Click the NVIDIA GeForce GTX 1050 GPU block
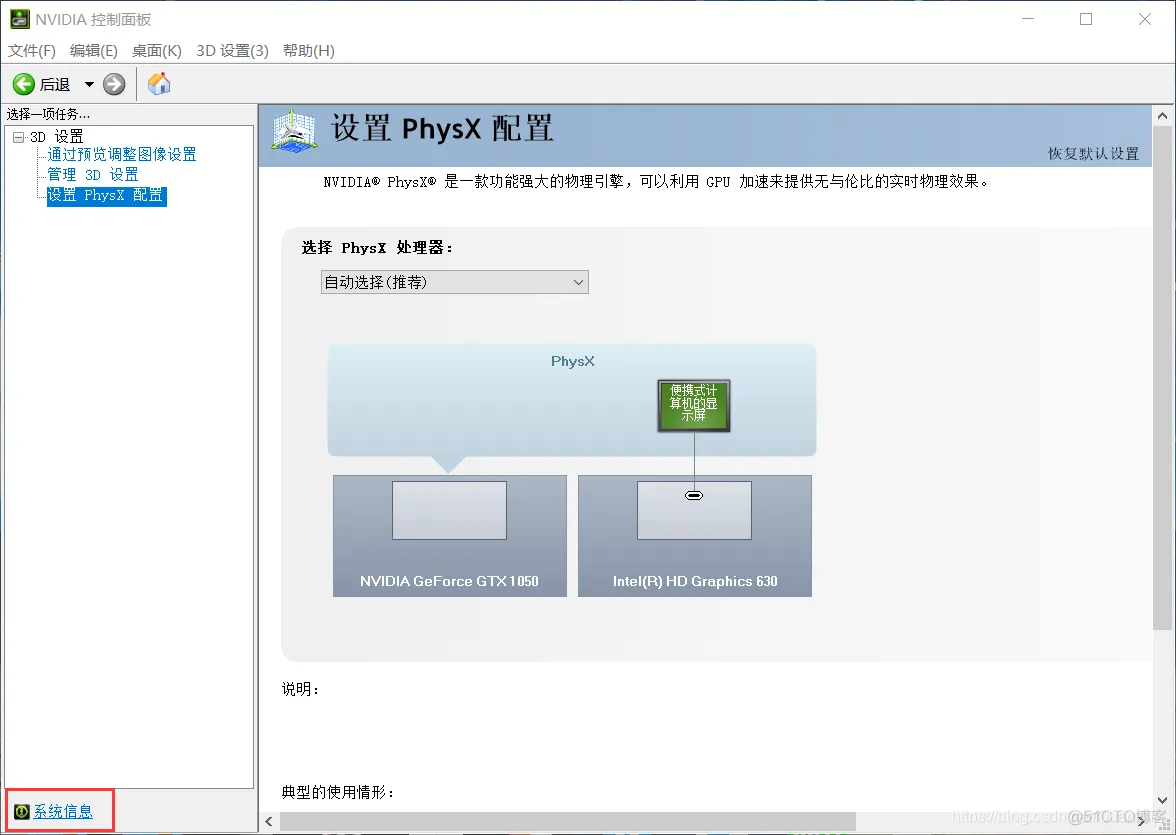Viewport: 1176px width, 835px height. click(x=449, y=536)
